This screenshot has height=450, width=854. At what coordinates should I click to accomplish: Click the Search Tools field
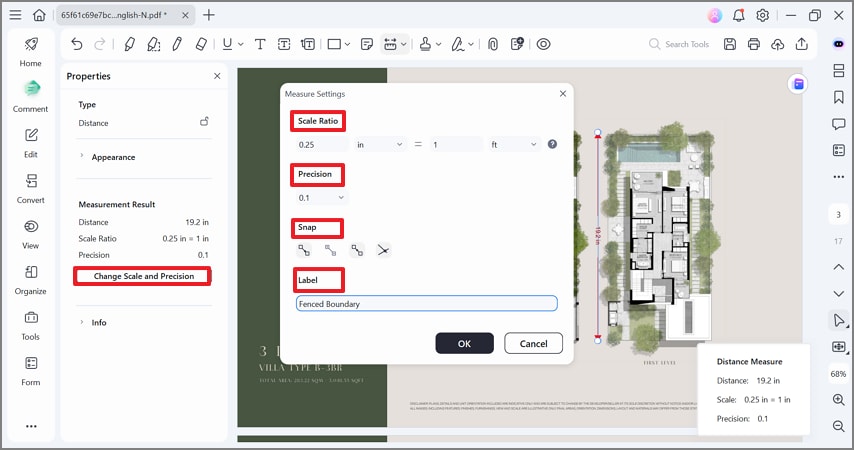(x=679, y=44)
